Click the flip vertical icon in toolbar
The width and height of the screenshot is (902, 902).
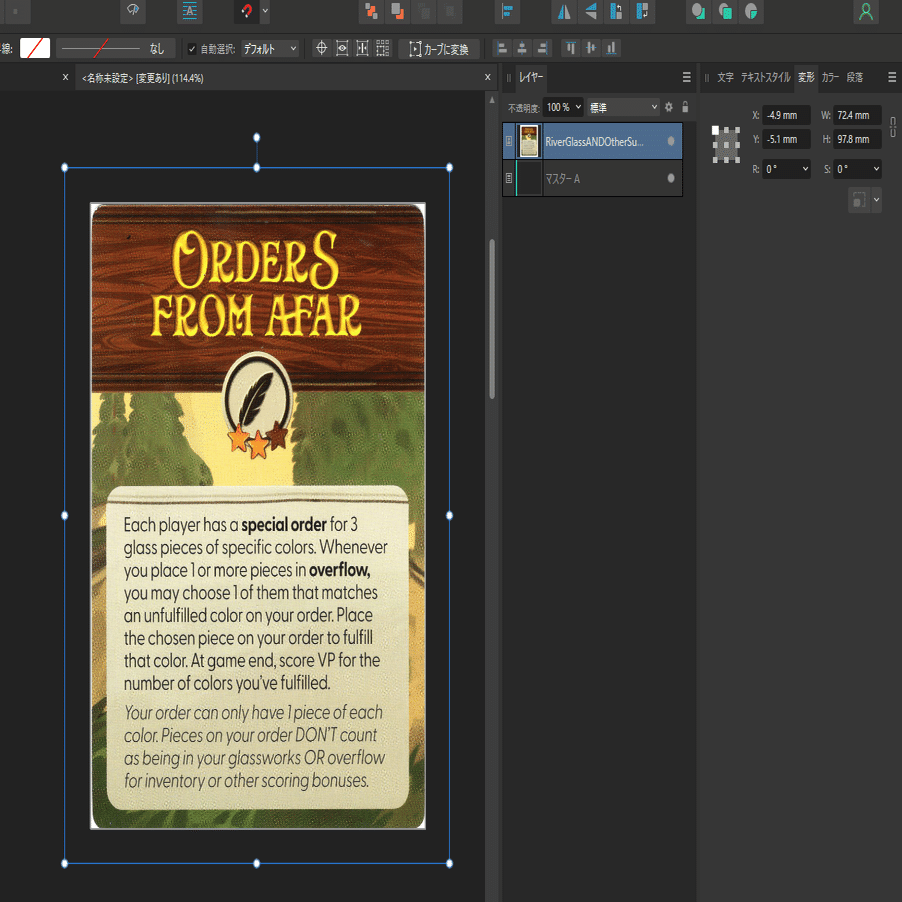click(591, 12)
